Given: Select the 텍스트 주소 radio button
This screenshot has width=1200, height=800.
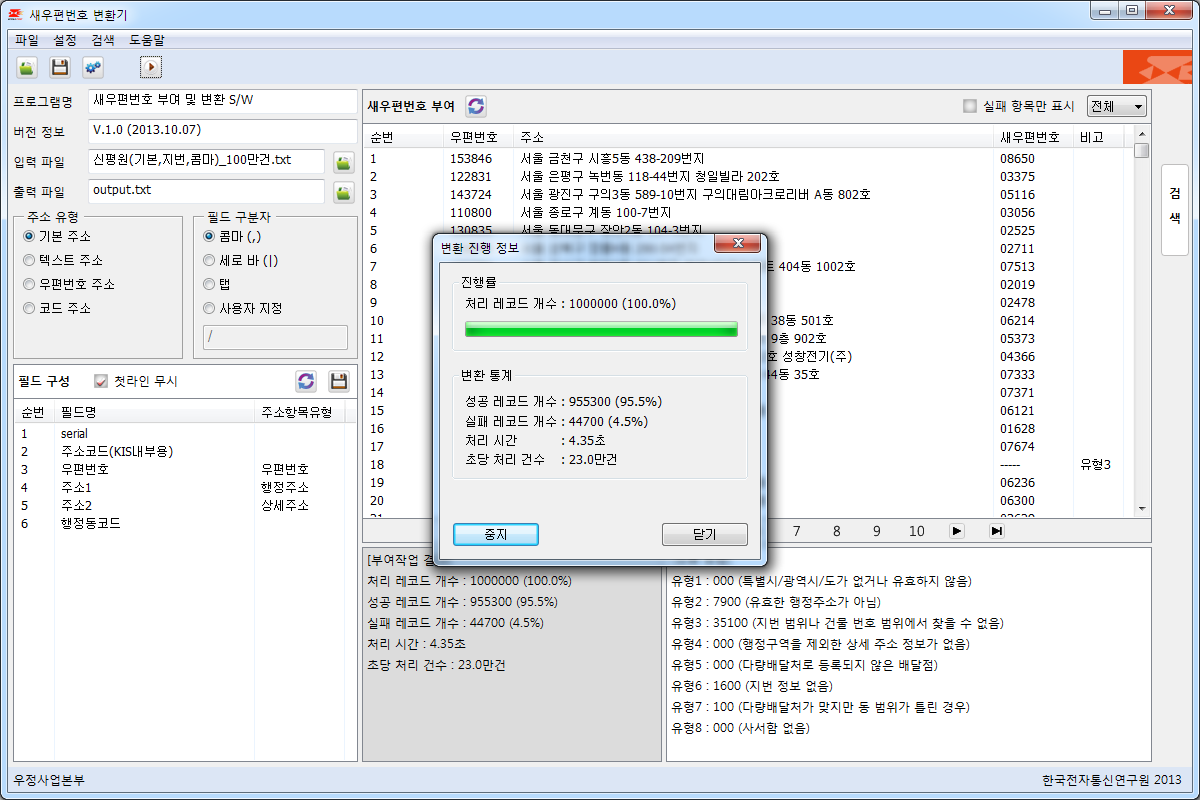Looking at the screenshot, I should (29, 260).
